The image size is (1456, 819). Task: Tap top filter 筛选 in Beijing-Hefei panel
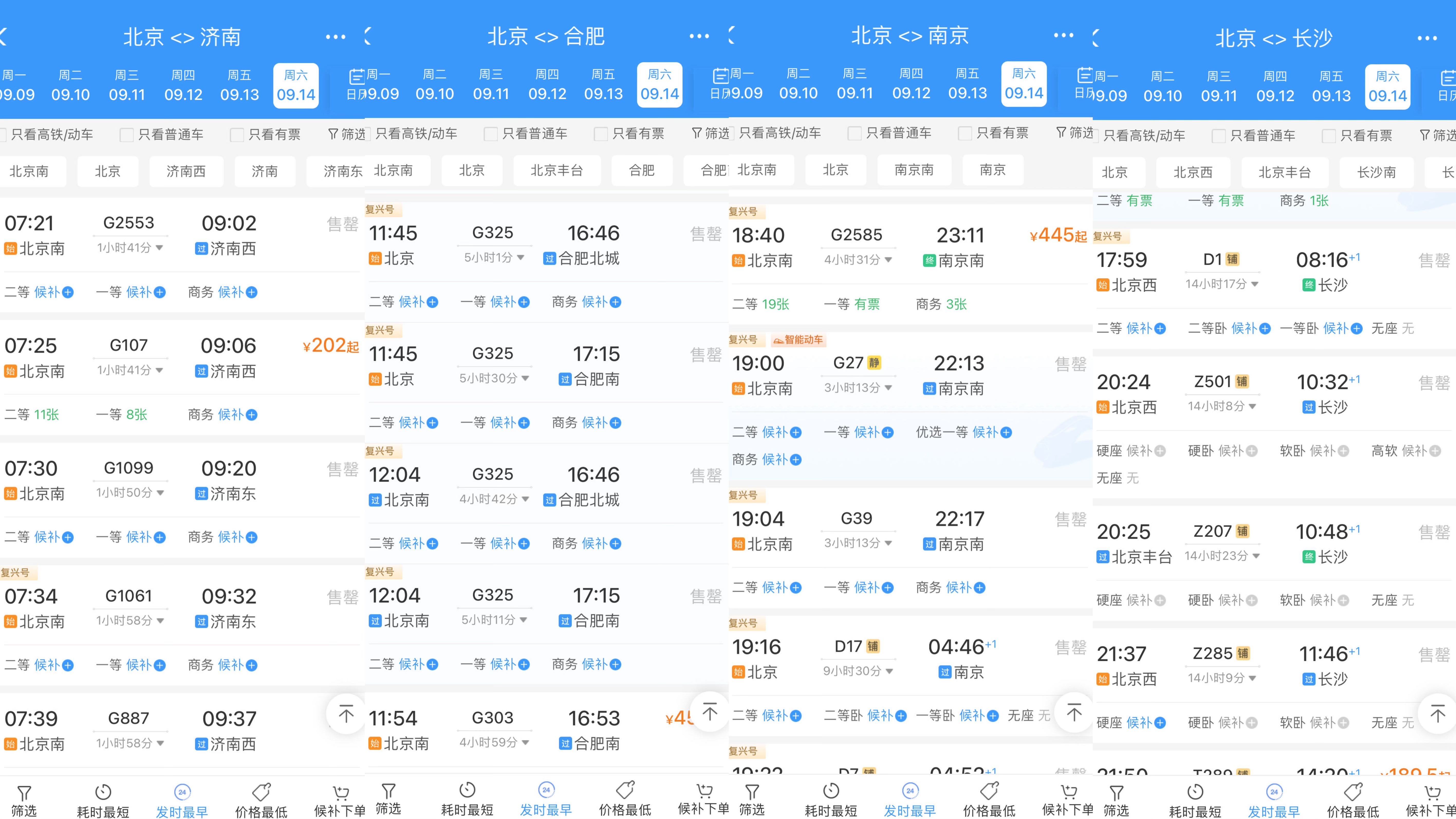[x=710, y=133]
